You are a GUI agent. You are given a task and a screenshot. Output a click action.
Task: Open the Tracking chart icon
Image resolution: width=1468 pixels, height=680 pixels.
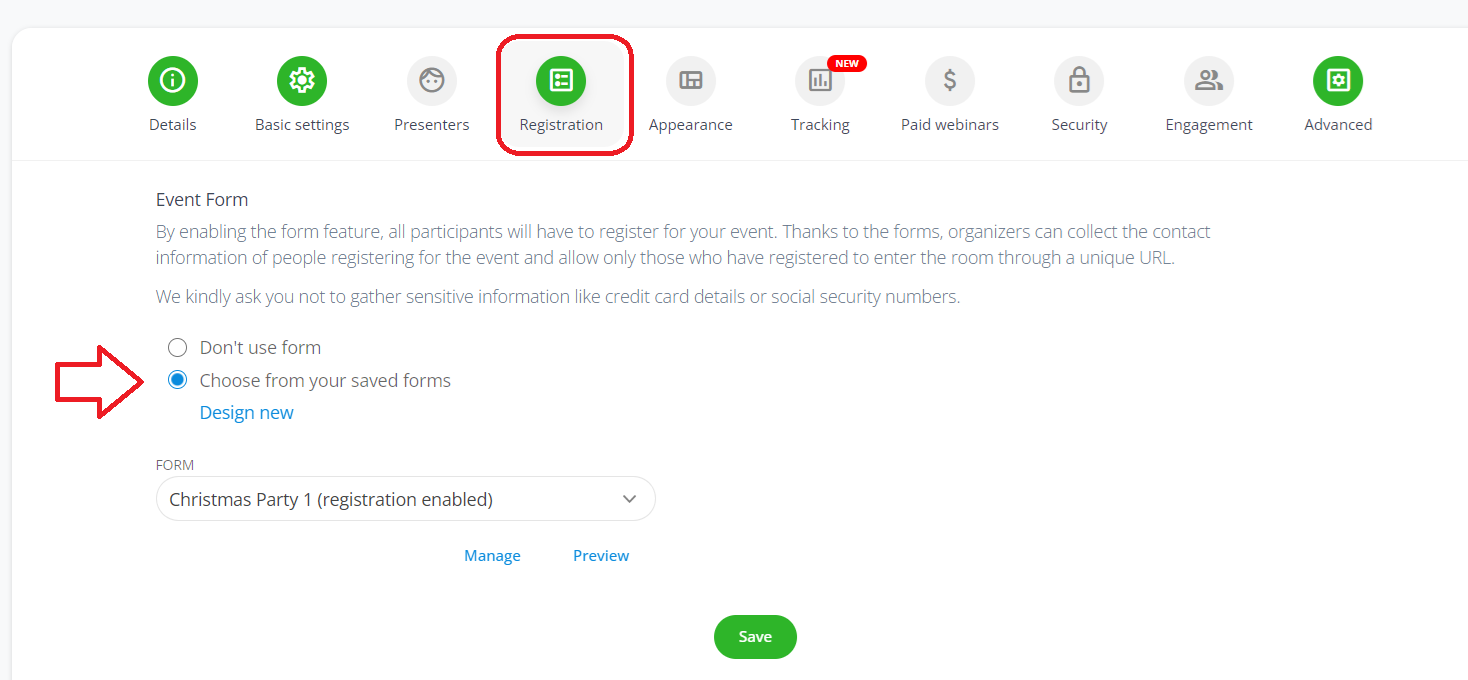[820, 81]
